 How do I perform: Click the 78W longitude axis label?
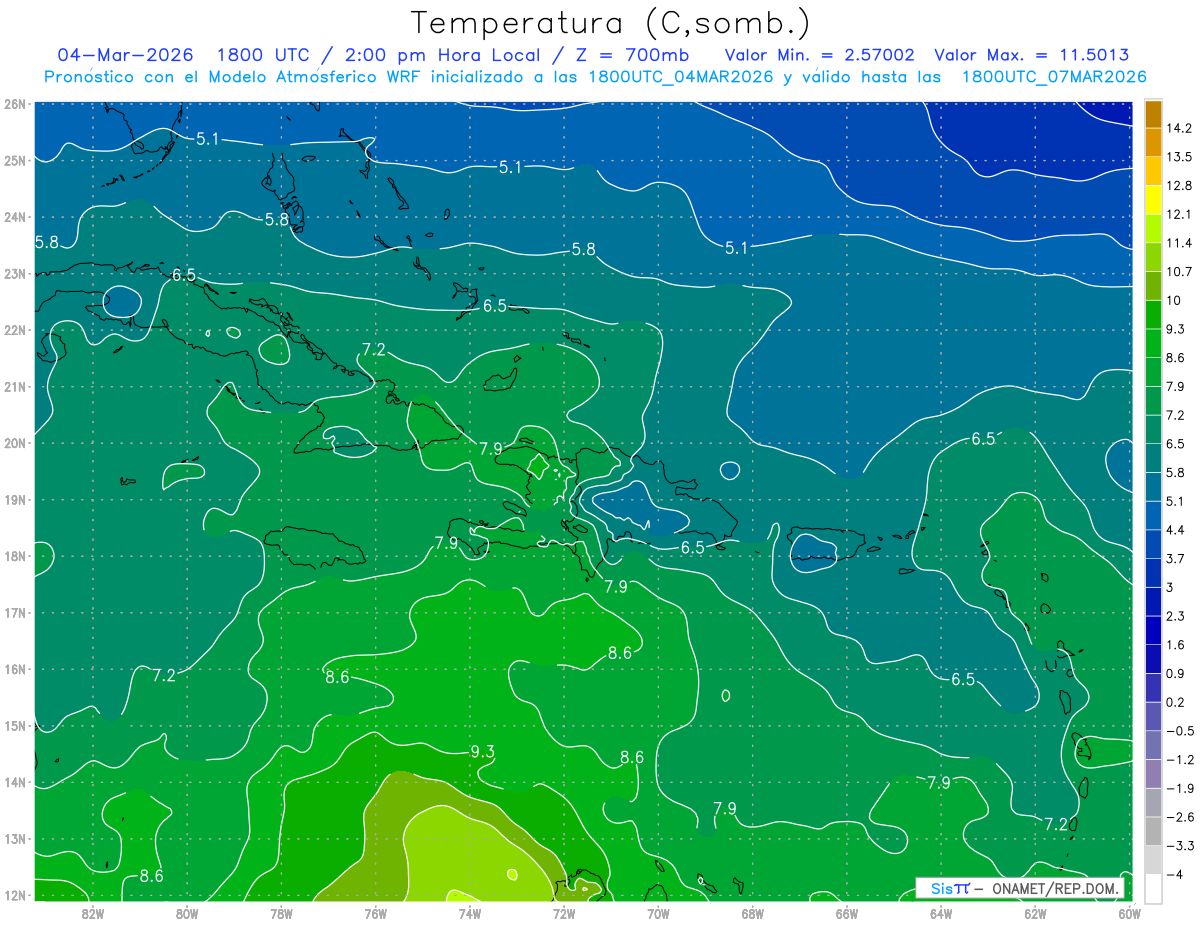tap(281, 912)
